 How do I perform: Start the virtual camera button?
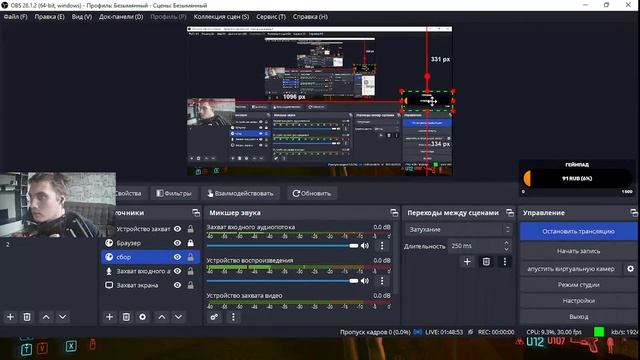[571, 269]
